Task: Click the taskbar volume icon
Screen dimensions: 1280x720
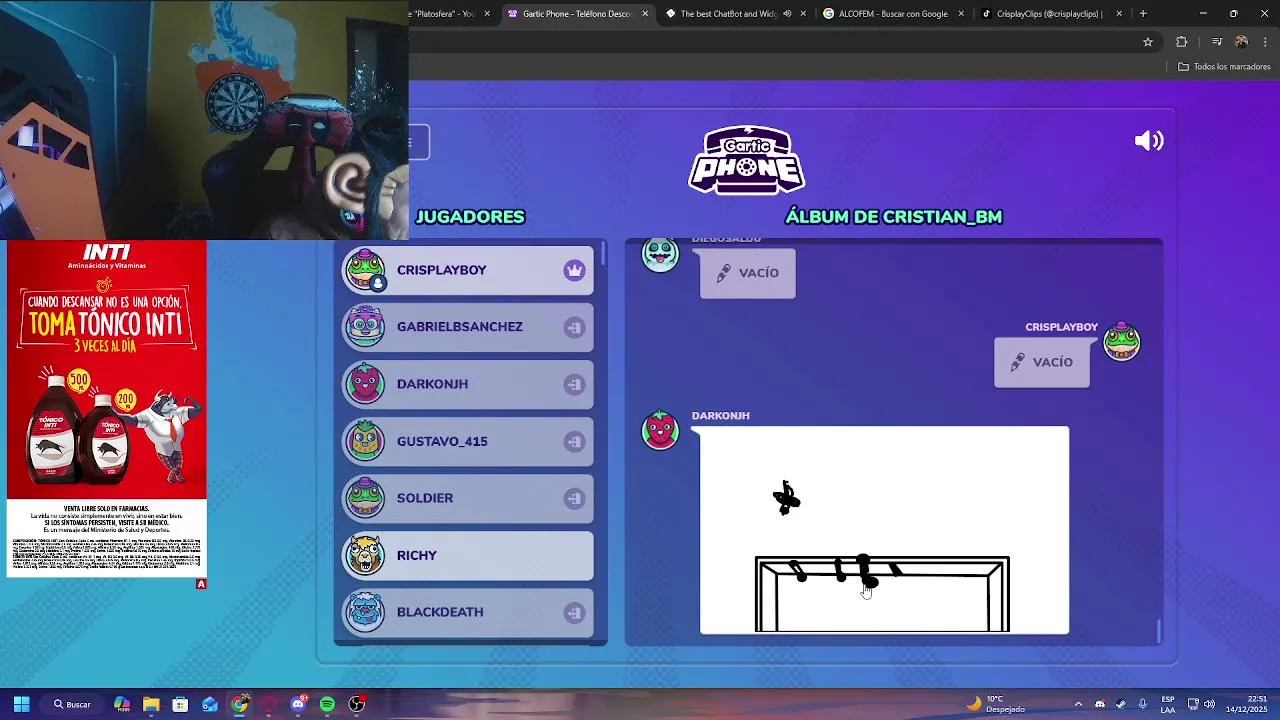Action: (1210, 704)
